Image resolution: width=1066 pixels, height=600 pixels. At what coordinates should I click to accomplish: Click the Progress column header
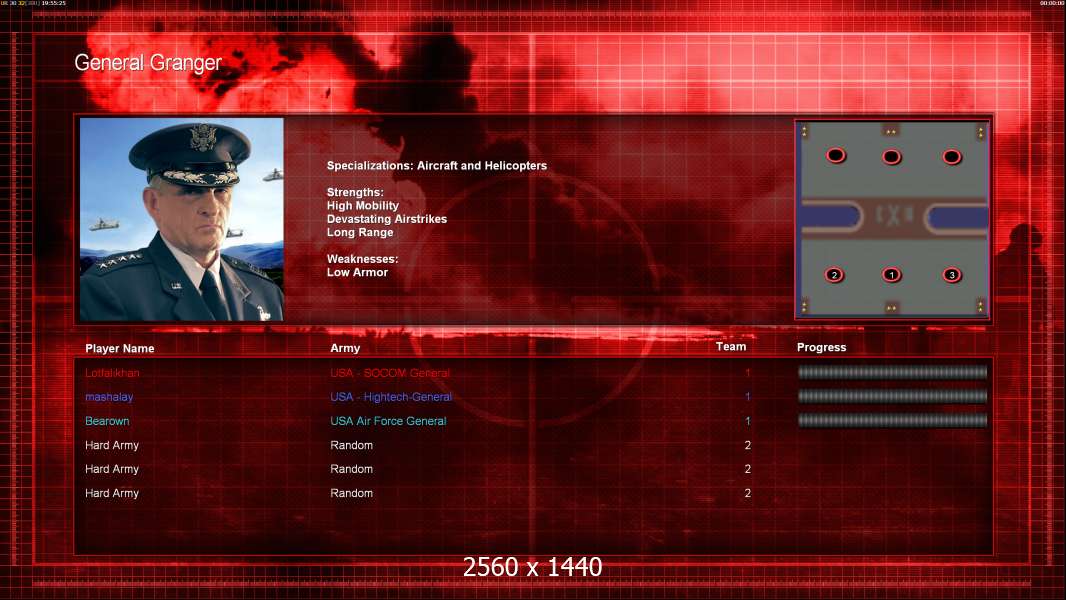[x=821, y=347]
